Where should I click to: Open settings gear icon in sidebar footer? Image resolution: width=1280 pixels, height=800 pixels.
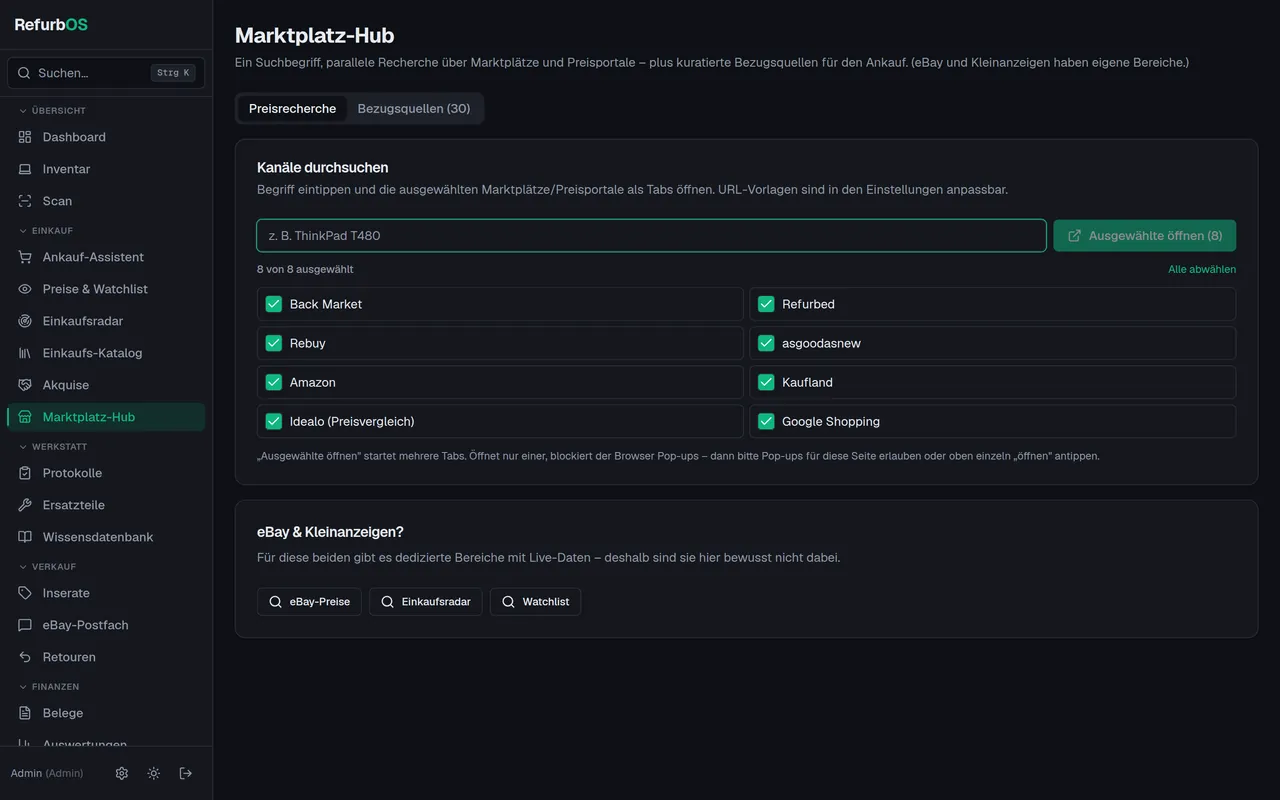[122, 773]
